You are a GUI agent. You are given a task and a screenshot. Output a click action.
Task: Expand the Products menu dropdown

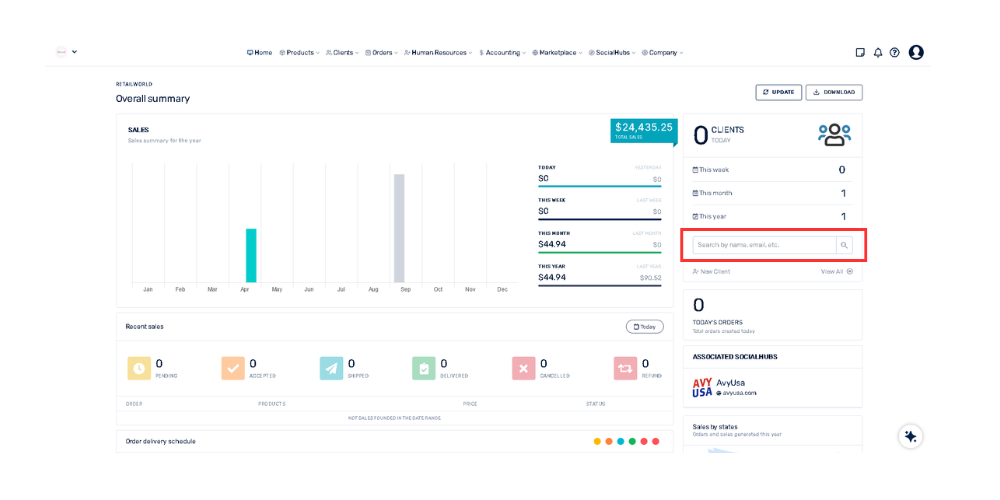(299, 53)
